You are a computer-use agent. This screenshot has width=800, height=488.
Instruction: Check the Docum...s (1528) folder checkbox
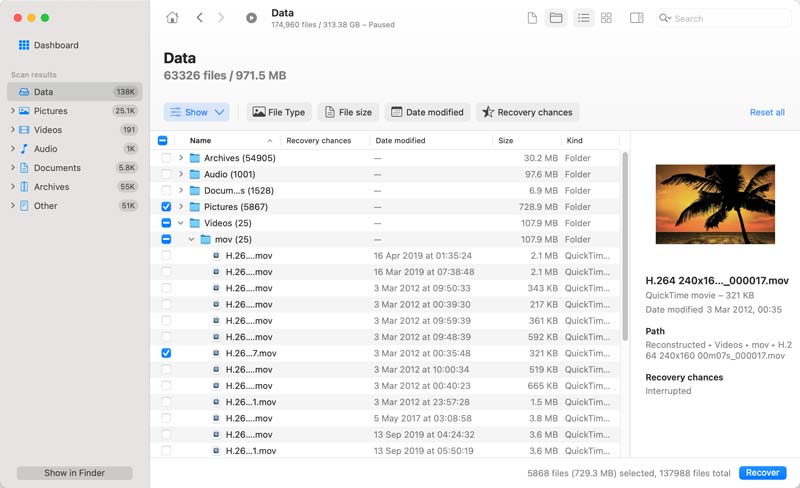(x=166, y=190)
